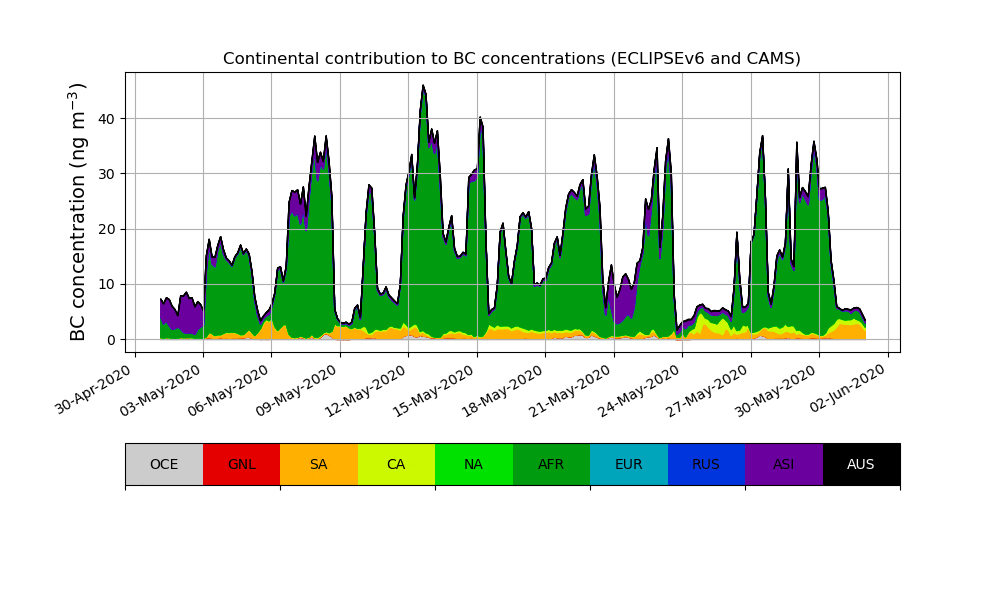Click the 20 tick on y-axis
The width and height of the screenshot is (1000, 600).
point(103,229)
